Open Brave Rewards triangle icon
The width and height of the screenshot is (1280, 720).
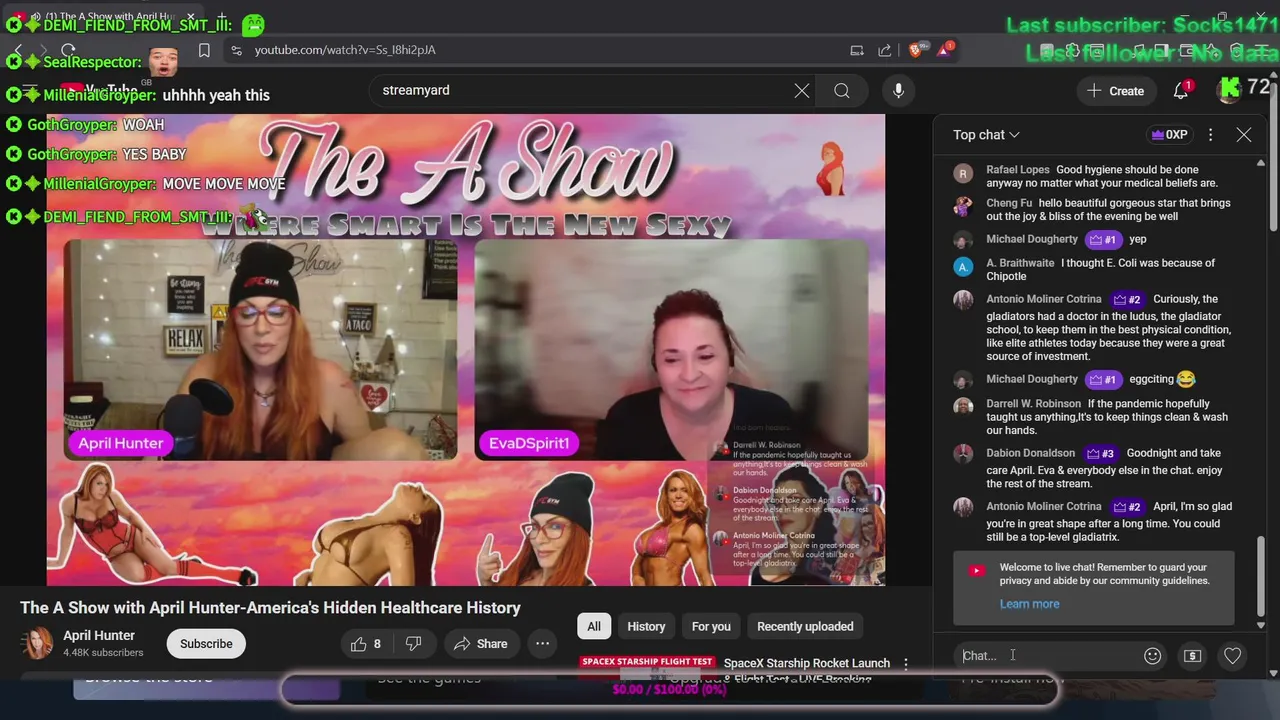point(945,50)
